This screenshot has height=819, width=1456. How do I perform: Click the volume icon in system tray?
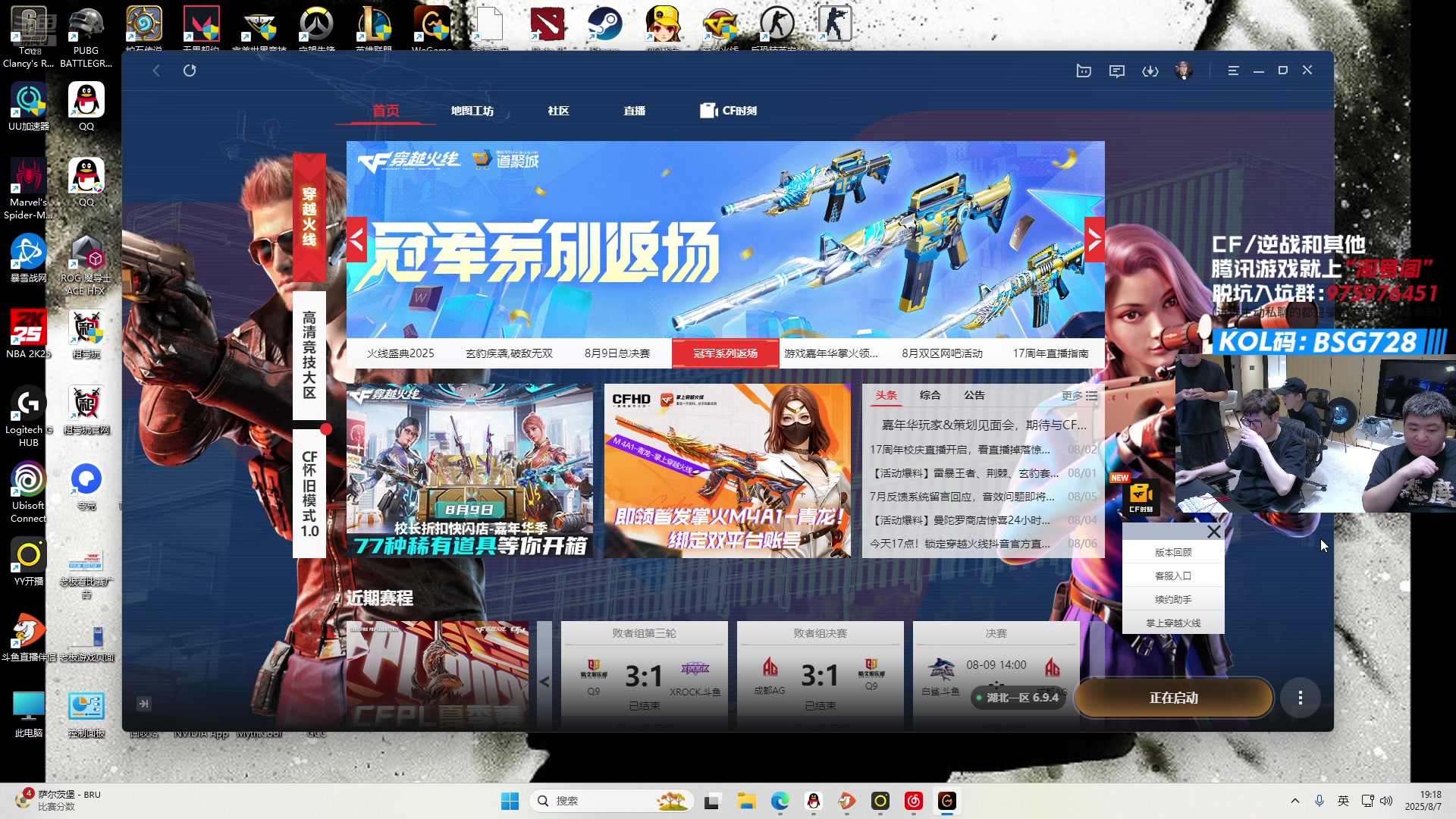[1387, 801]
